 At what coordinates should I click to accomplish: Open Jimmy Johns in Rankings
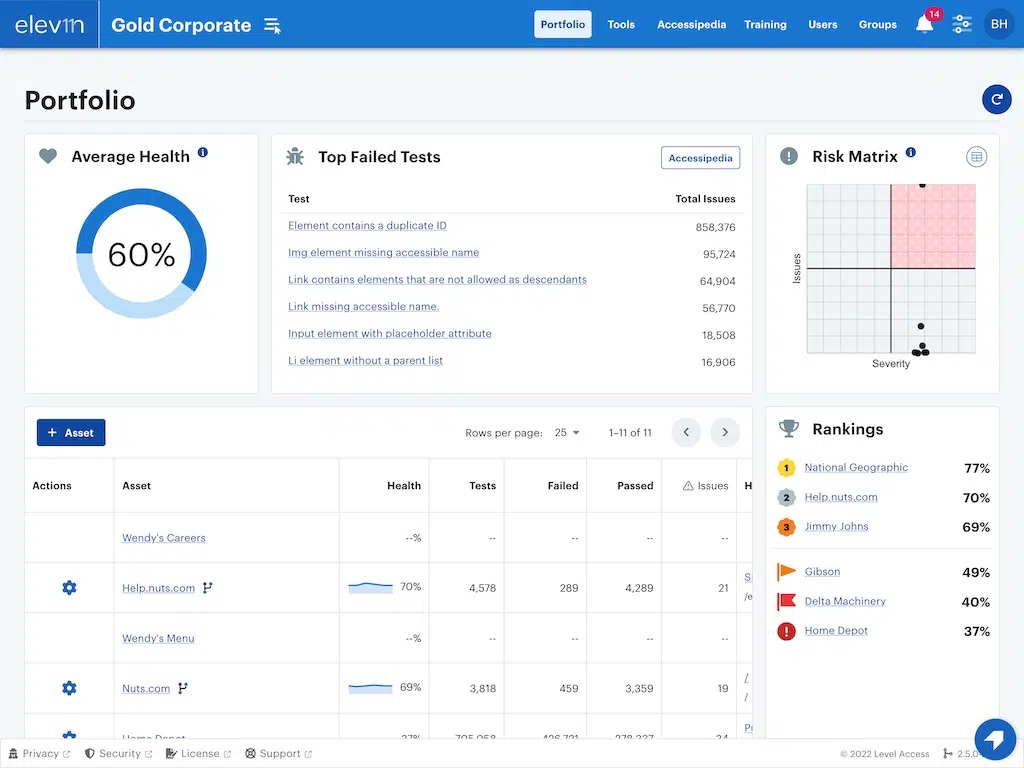point(836,526)
